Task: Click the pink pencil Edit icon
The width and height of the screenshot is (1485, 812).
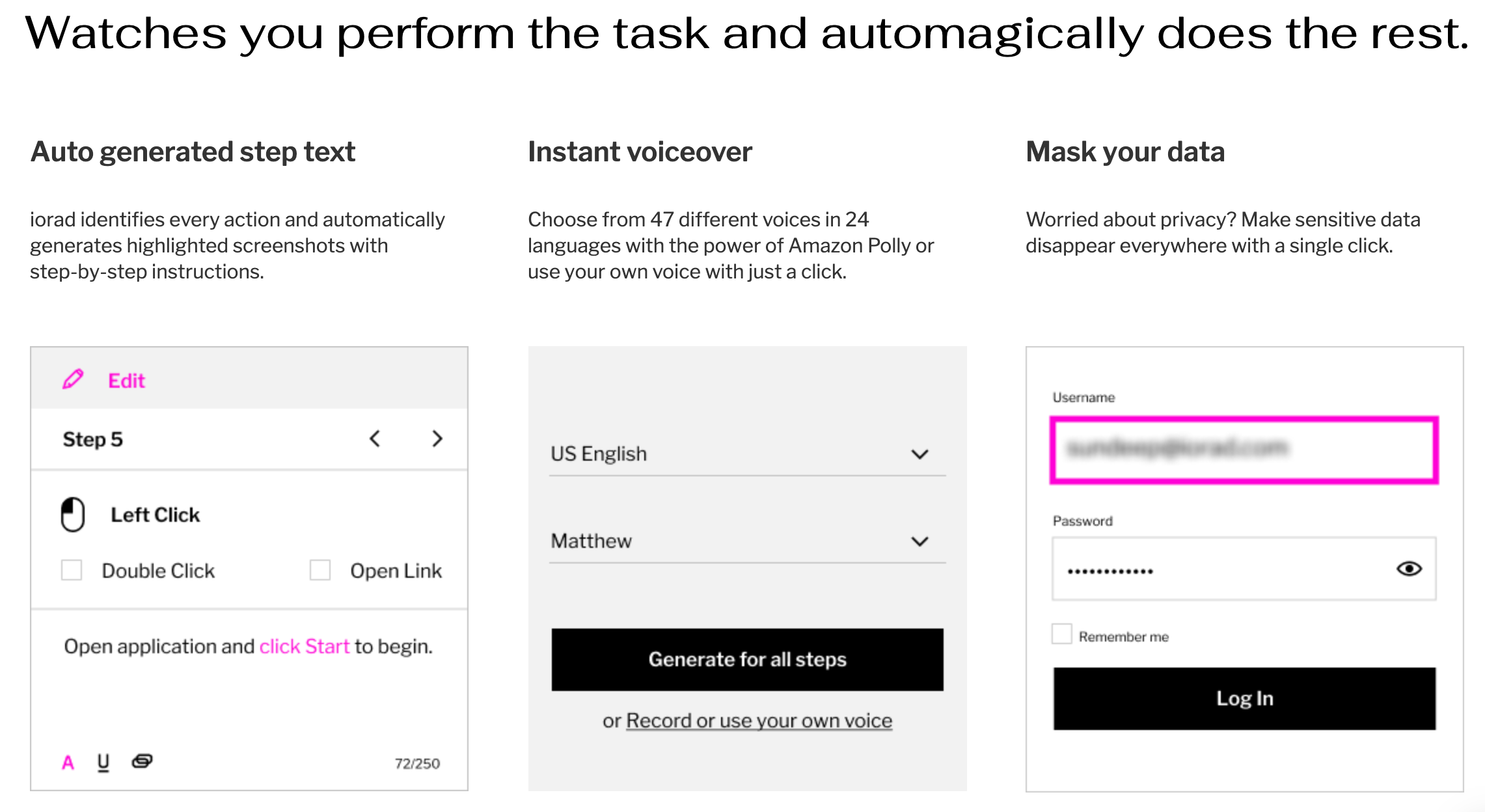Action: coord(73,379)
